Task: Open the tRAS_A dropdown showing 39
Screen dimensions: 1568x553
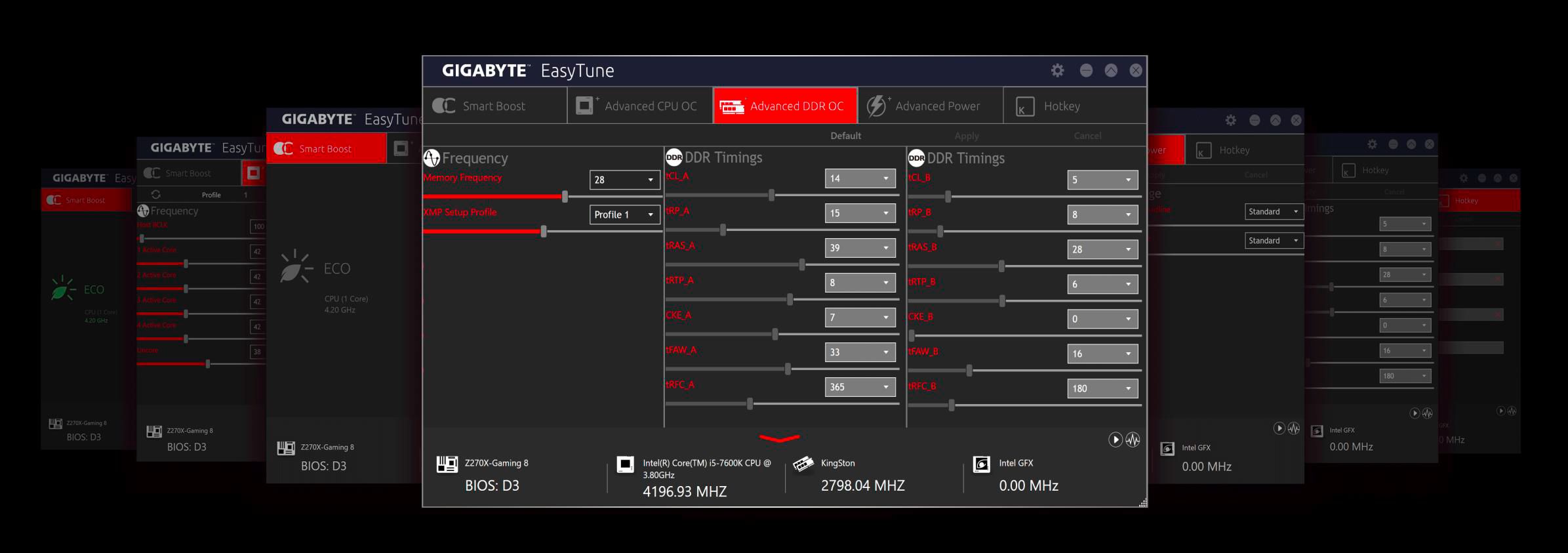Action: (860, 247)
